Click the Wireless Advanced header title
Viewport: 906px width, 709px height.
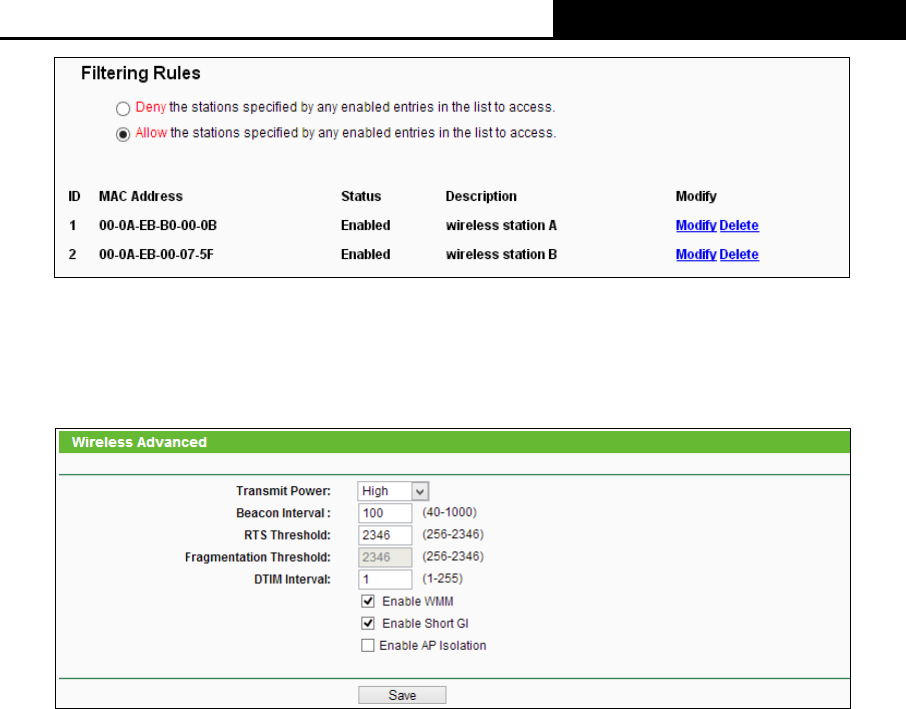coord(139,442)
